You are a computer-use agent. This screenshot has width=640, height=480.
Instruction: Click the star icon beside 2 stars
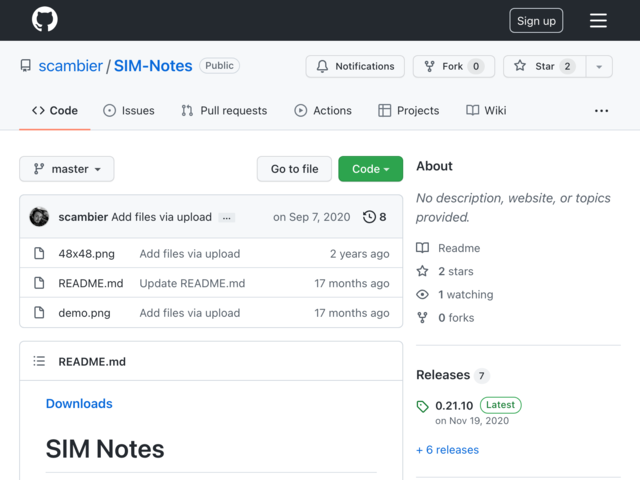[422, 271]
